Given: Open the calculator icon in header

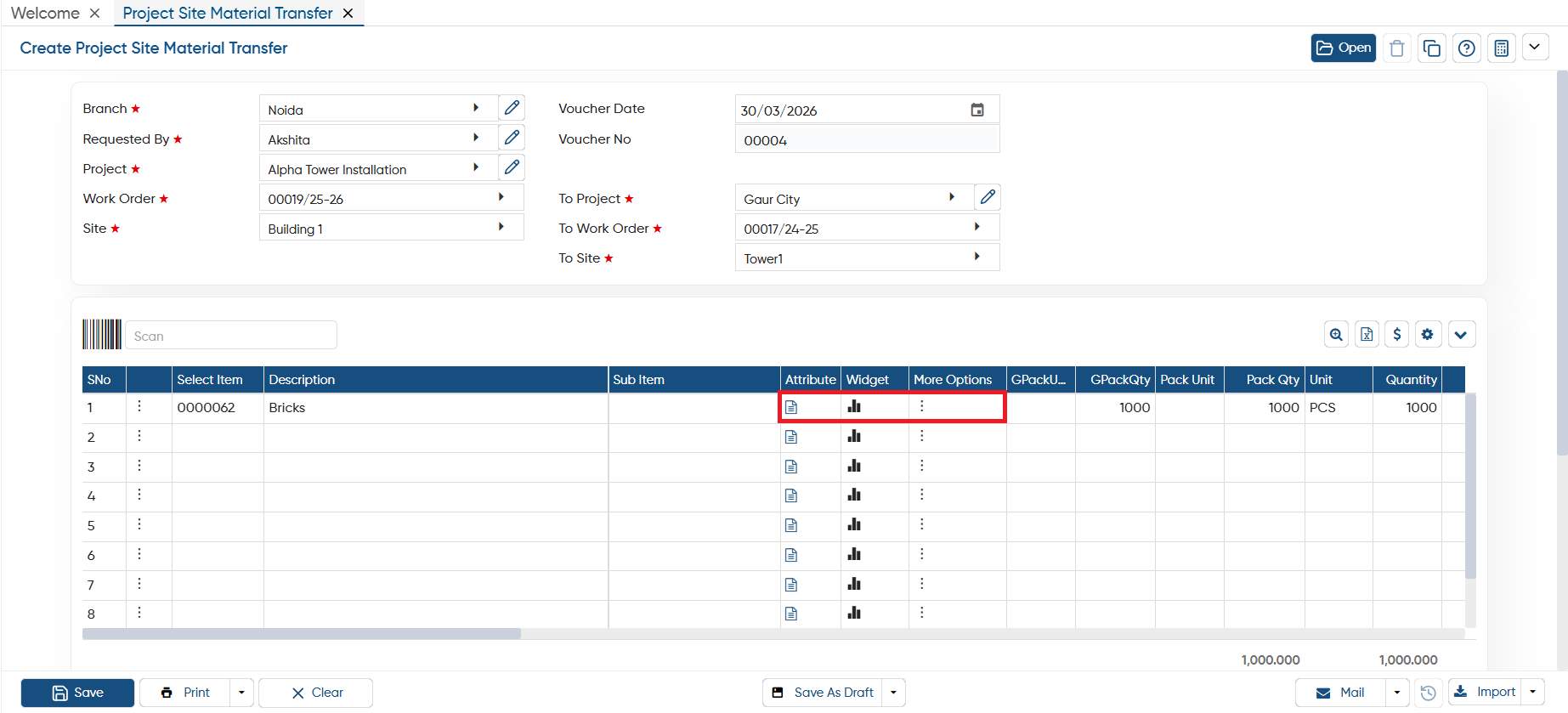Looking at the screenshot, I should pyautogui.click(x=1502, y=48).
